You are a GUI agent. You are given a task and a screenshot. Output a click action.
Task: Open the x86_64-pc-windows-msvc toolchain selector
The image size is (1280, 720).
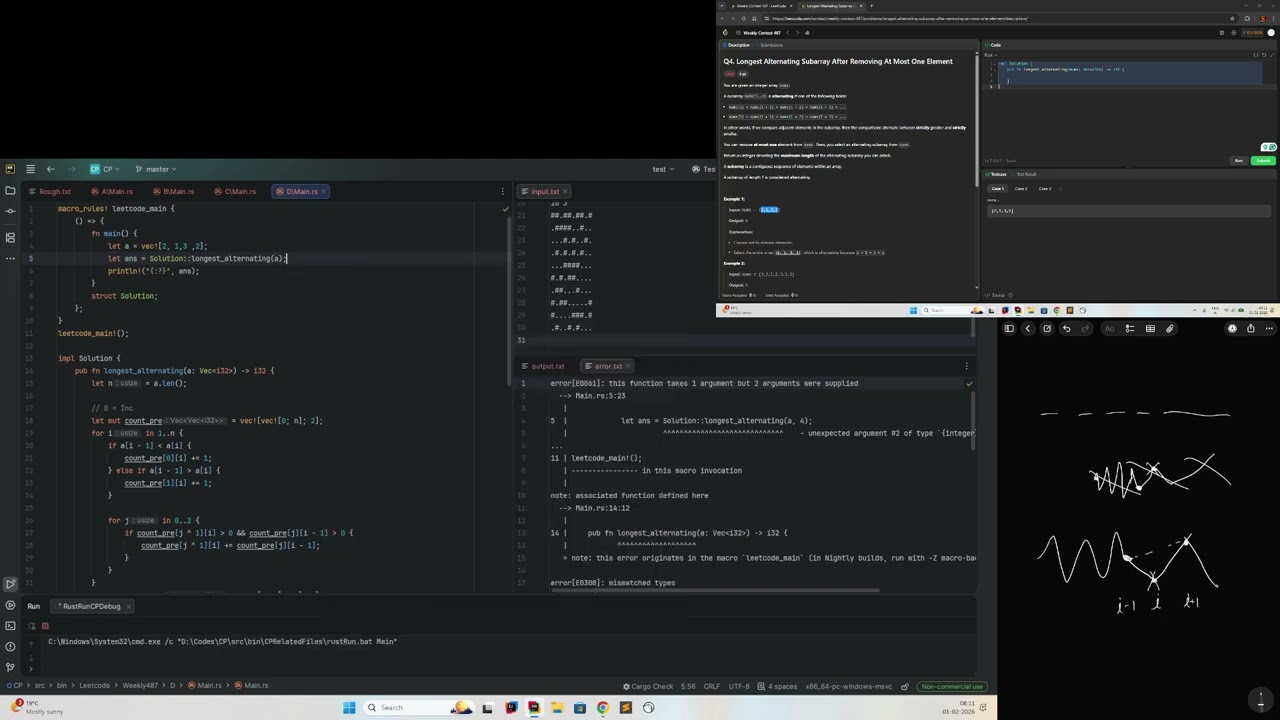coord(850,687)
